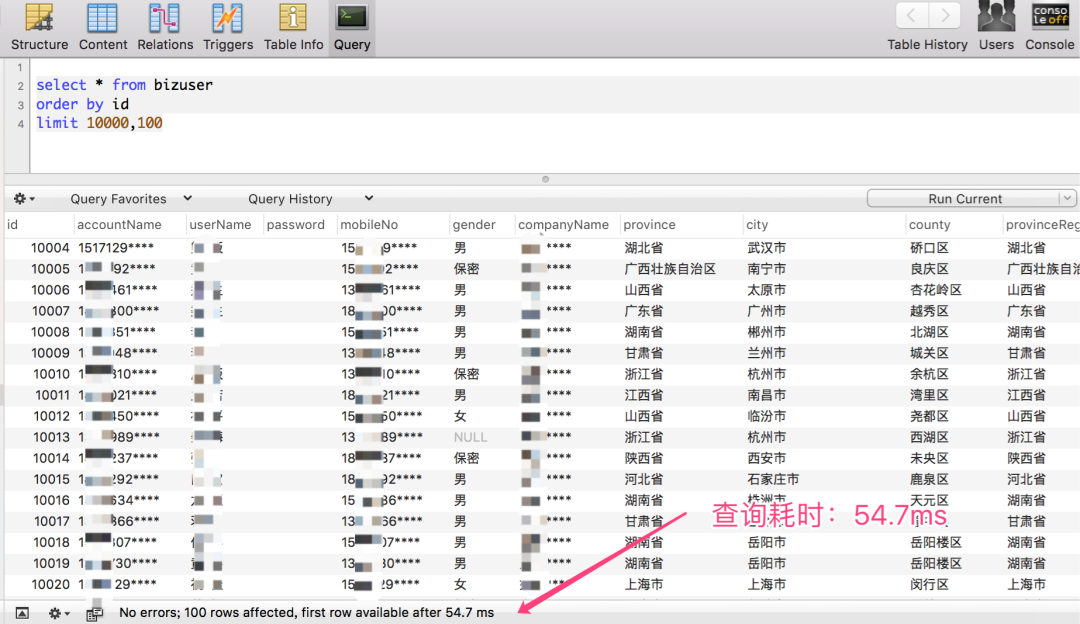Select the Query view icon
The image size is (1080, 624).
click(352, 27)
